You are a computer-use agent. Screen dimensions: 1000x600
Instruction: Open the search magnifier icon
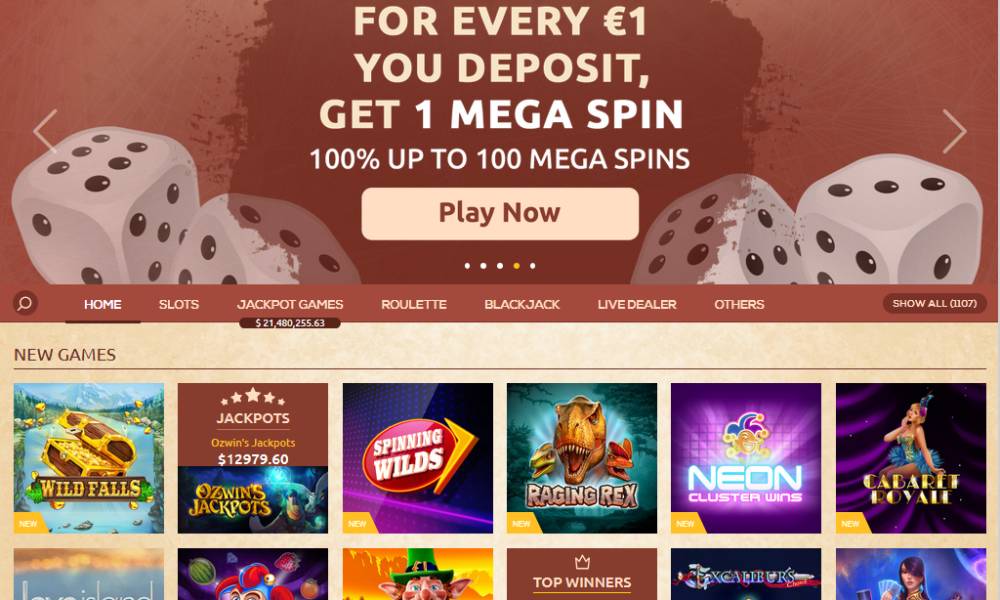(25, 303)
